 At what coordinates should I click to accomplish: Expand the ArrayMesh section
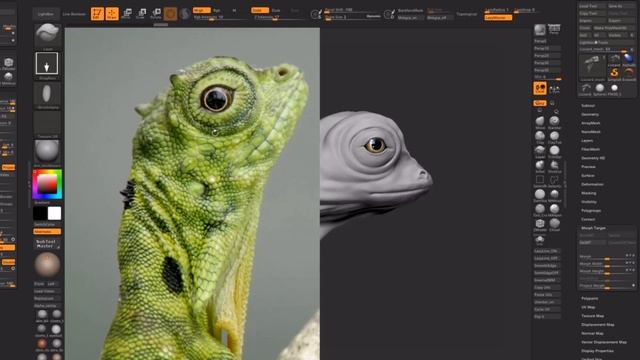(591, 123)
